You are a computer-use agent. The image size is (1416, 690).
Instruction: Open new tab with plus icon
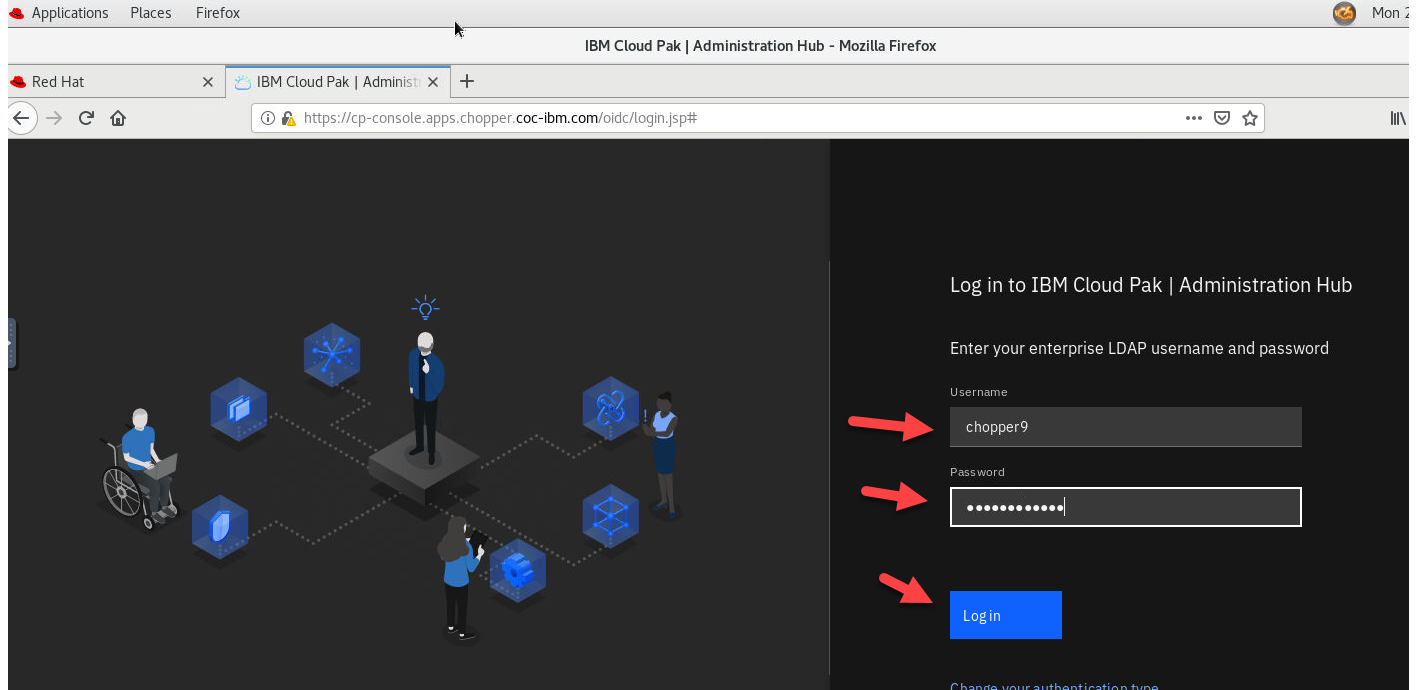pos(466,81)
